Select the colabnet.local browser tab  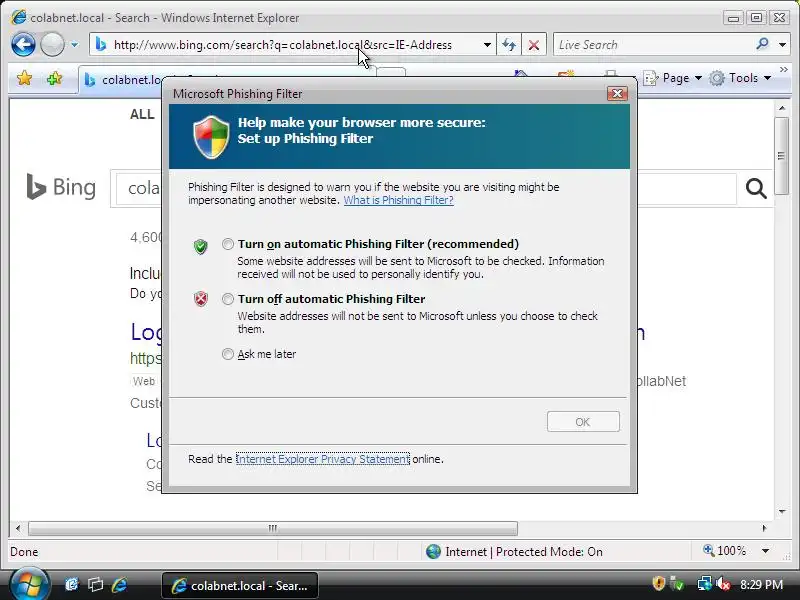(x=122, y=80)
